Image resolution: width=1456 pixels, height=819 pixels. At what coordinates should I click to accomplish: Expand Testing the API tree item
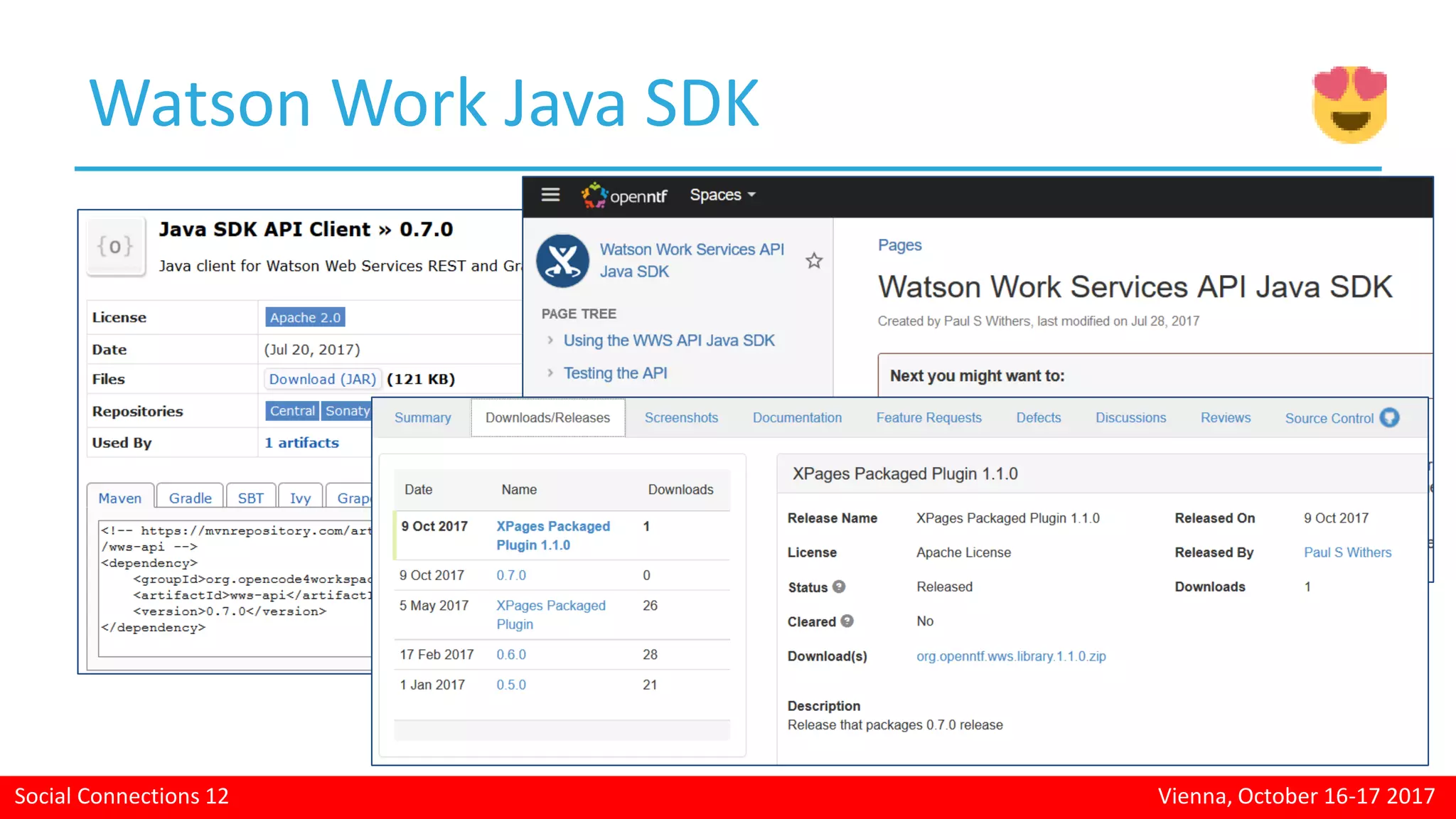(x=550, y=373)
